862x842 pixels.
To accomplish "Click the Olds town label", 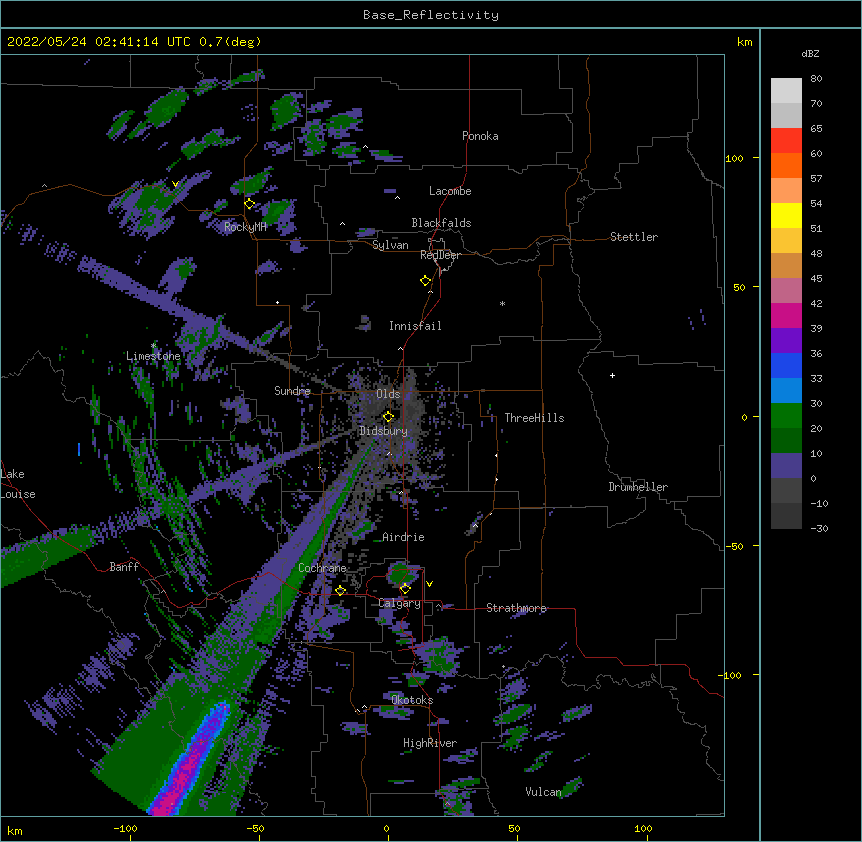I will (x=388, y=394).
